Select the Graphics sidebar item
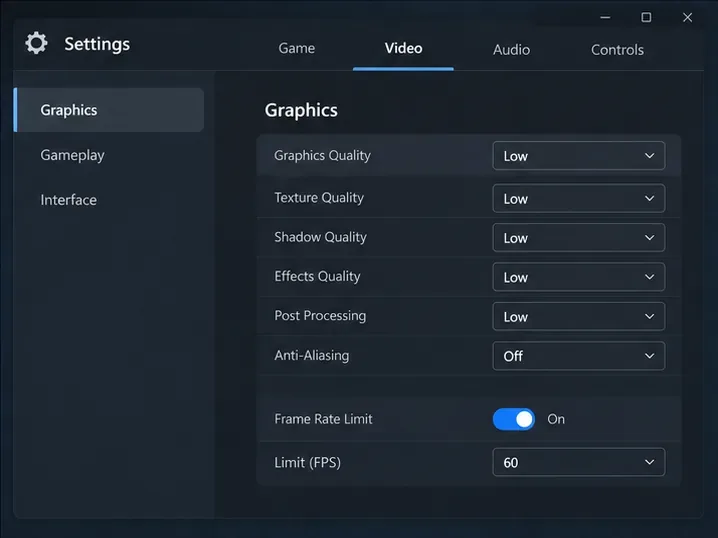This screenshot has height=538, width=718. (109, 110)
